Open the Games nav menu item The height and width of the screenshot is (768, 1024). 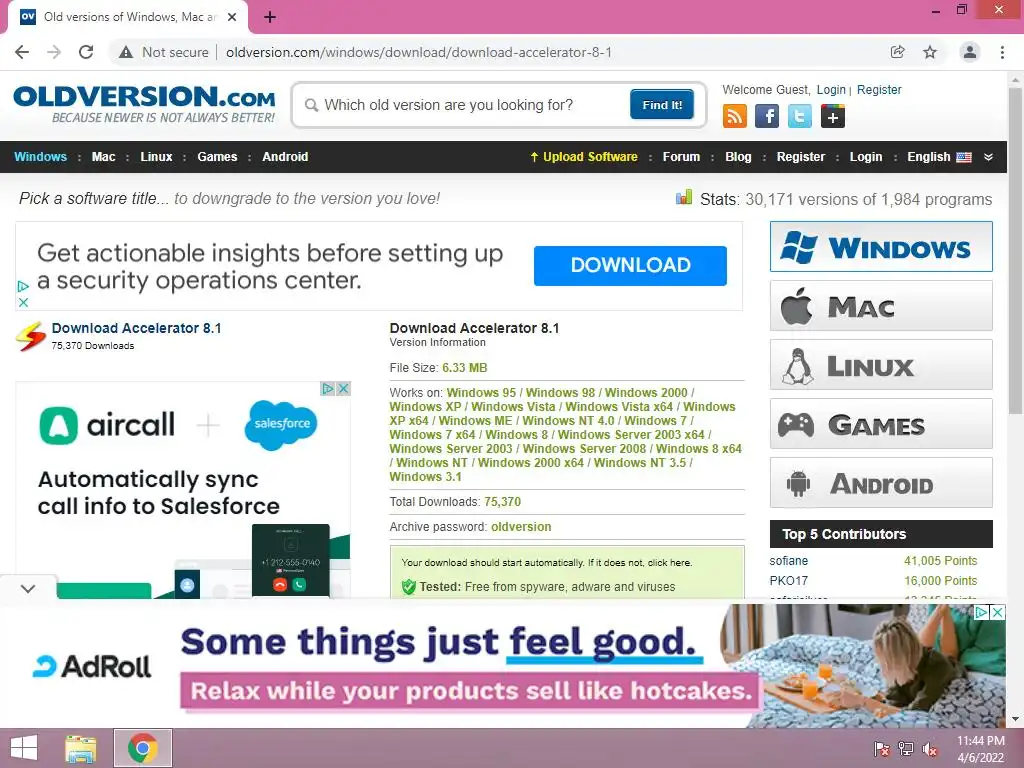[217, 157]
